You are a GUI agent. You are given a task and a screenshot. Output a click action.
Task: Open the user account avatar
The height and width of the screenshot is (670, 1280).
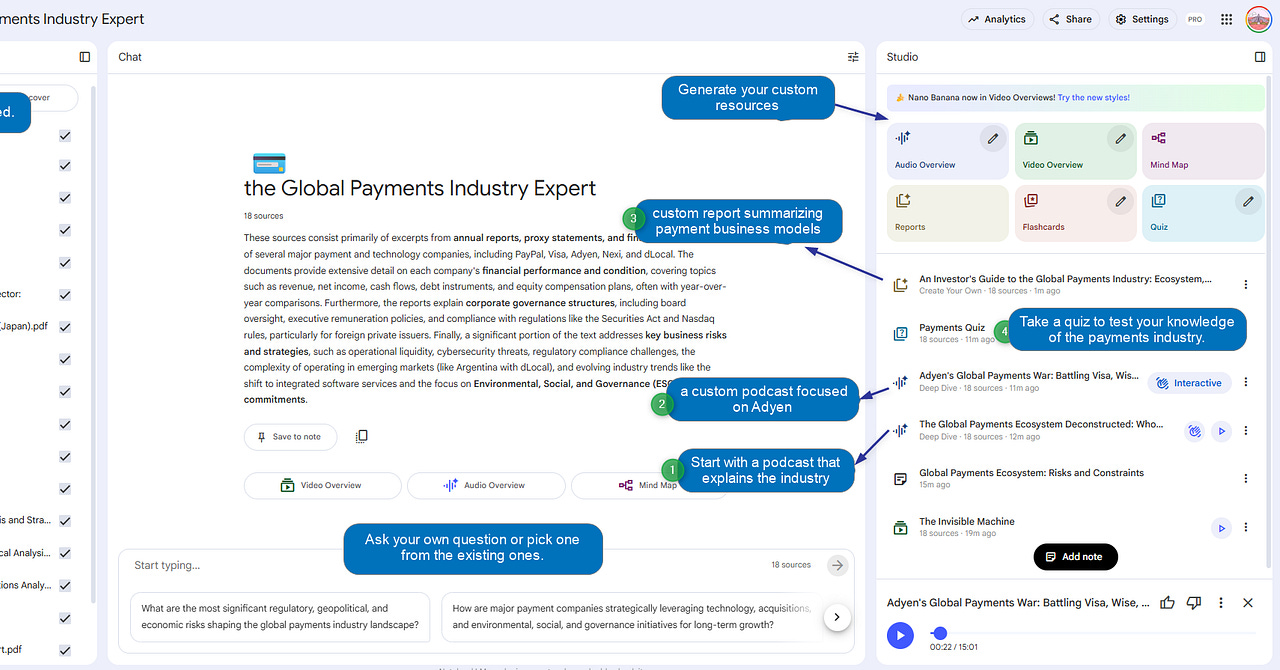[x=1258, y=19]
